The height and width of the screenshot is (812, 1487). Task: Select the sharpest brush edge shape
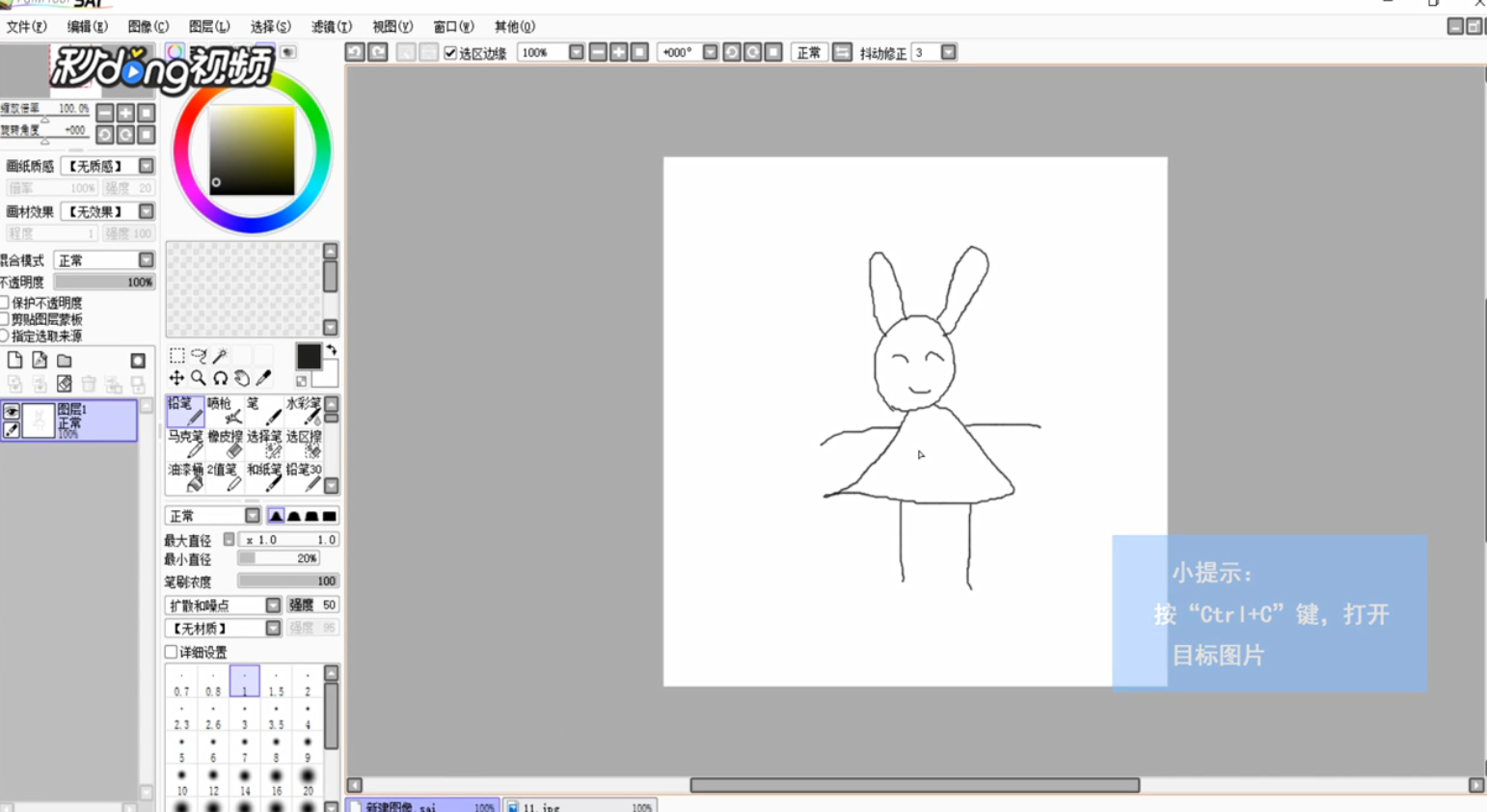pyautogui.click(x=276, y=516)
